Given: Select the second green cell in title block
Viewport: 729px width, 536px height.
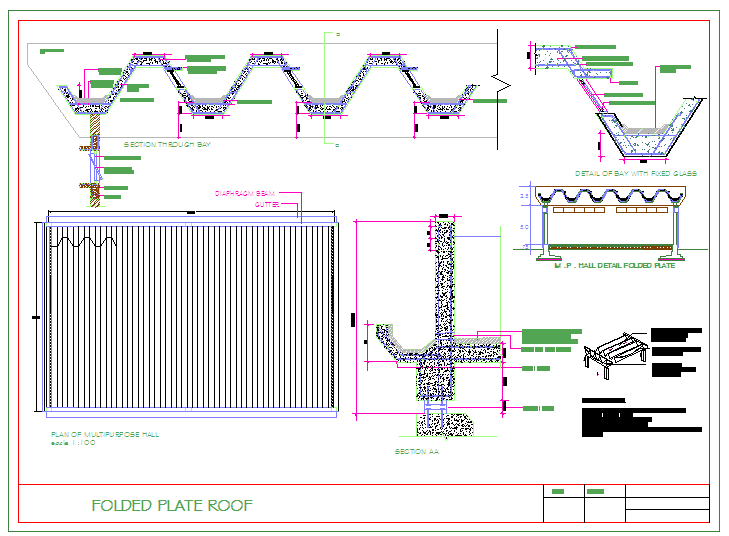Looking at the screenshot, I should [596, 492].
